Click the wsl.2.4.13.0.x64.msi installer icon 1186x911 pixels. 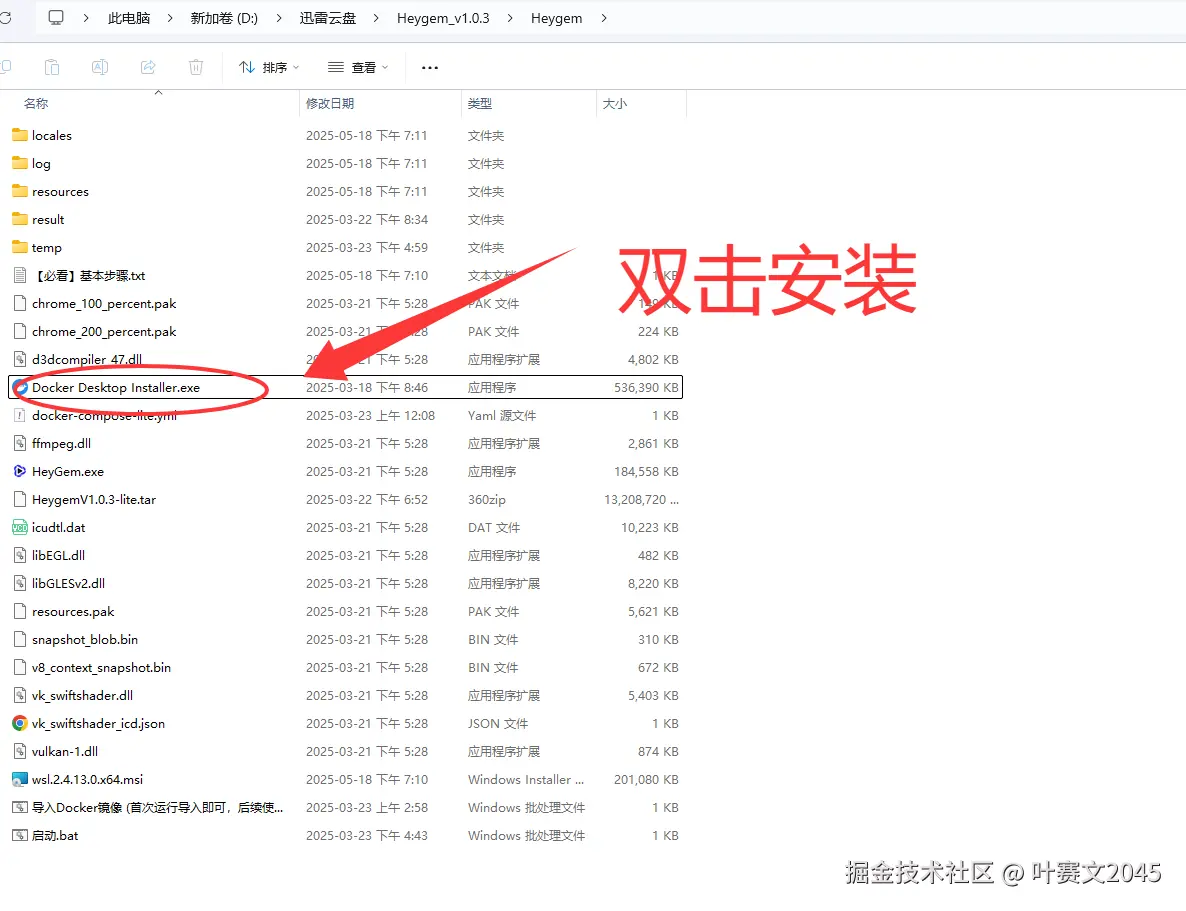(20, 779)
